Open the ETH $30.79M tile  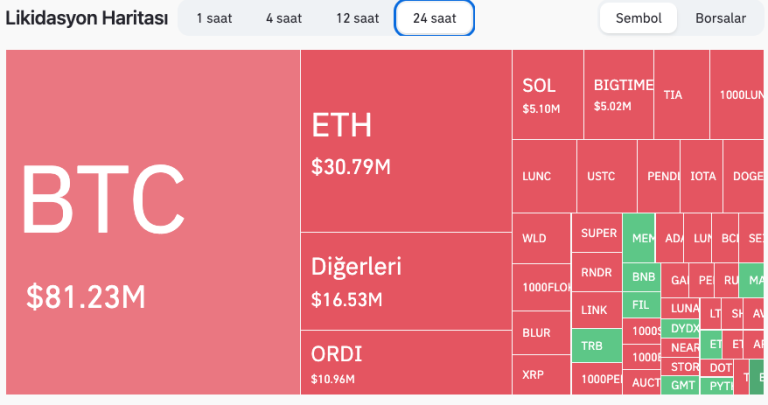pyautogui.click(x=405, y=141)
